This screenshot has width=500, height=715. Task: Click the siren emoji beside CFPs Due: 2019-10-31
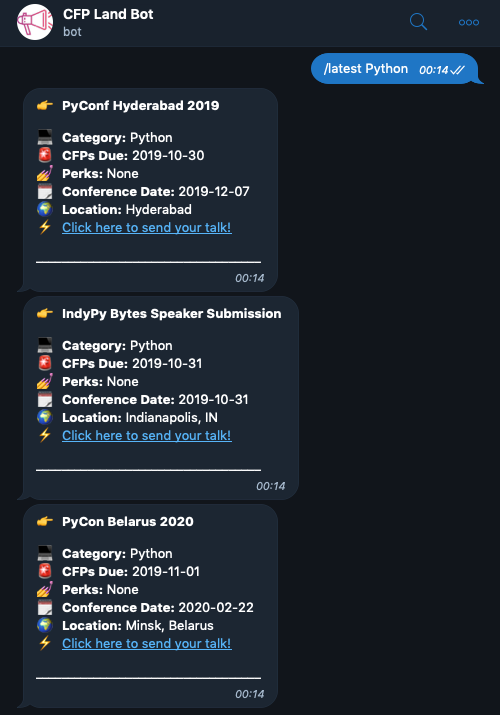click(45, 363)
